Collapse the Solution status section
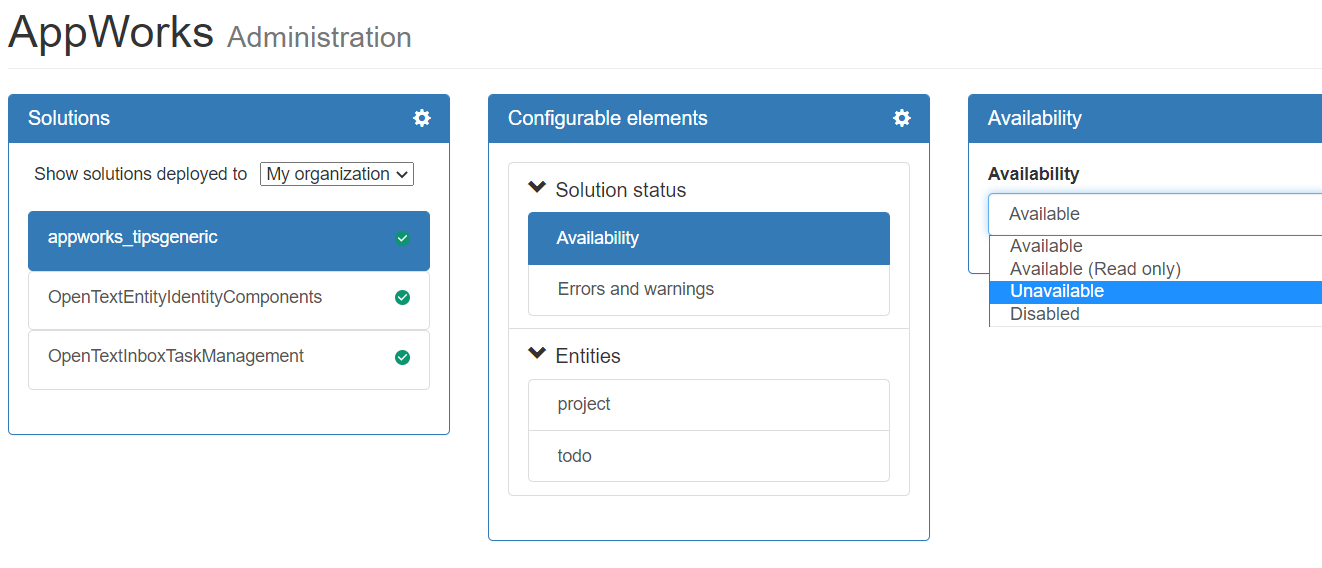The height and width of the screenshot is (568, 1322). click(537, 188)
